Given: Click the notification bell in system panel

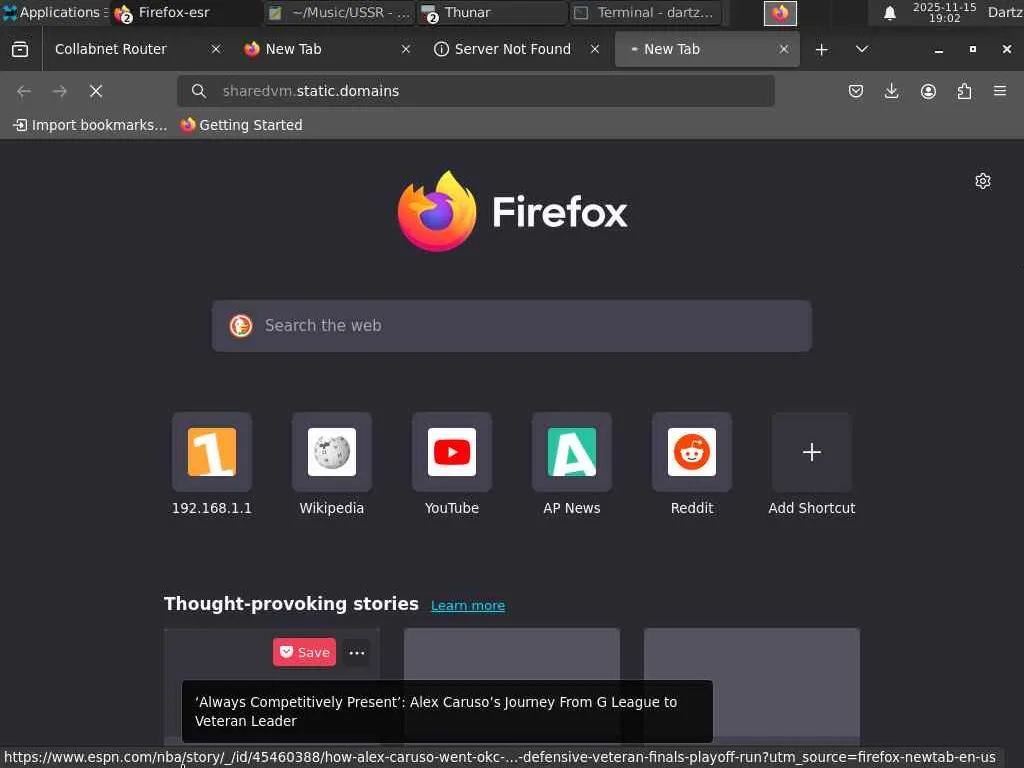Looking at the screenshot, I should tap(889, 13).
